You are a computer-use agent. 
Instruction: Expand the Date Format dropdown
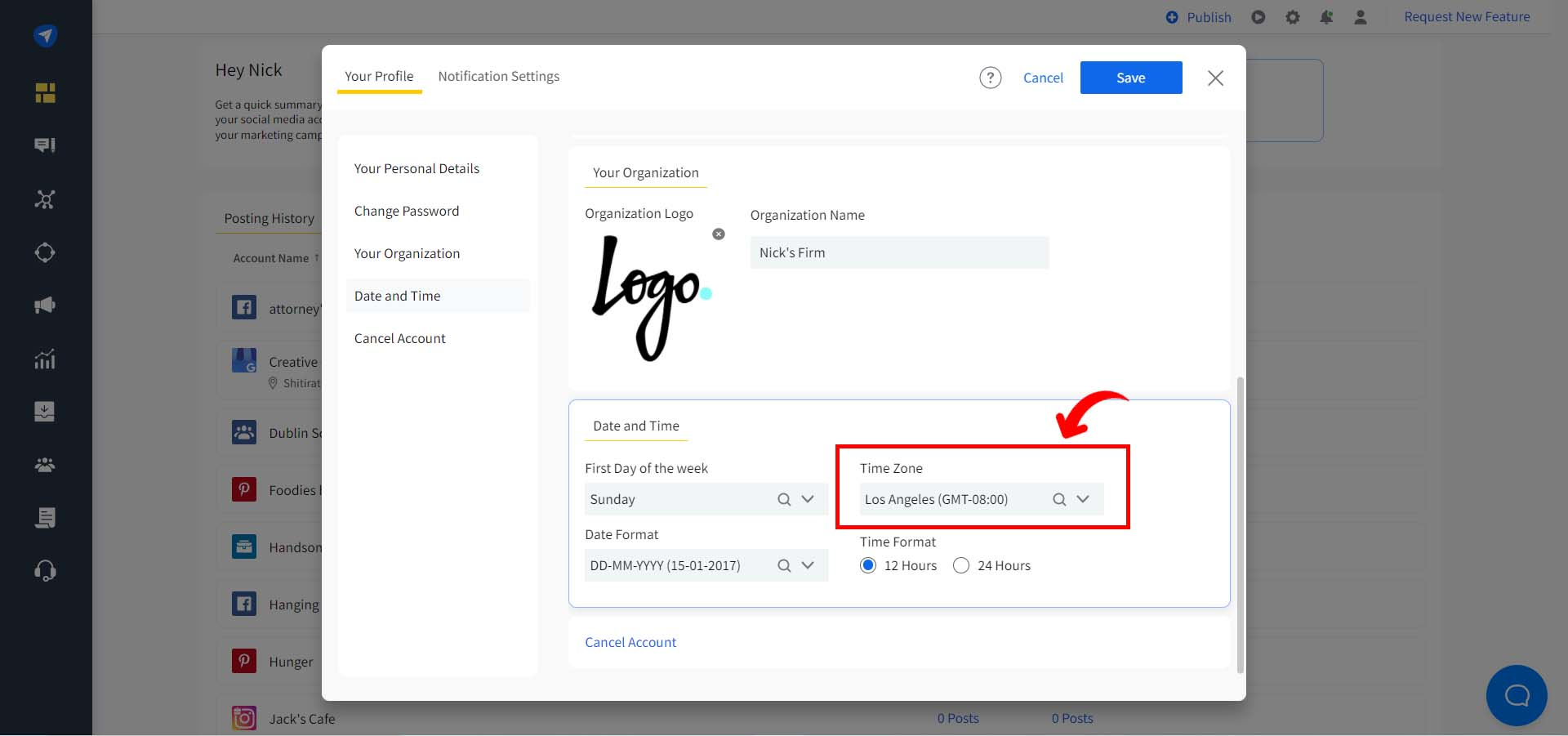tap(808, 565)
